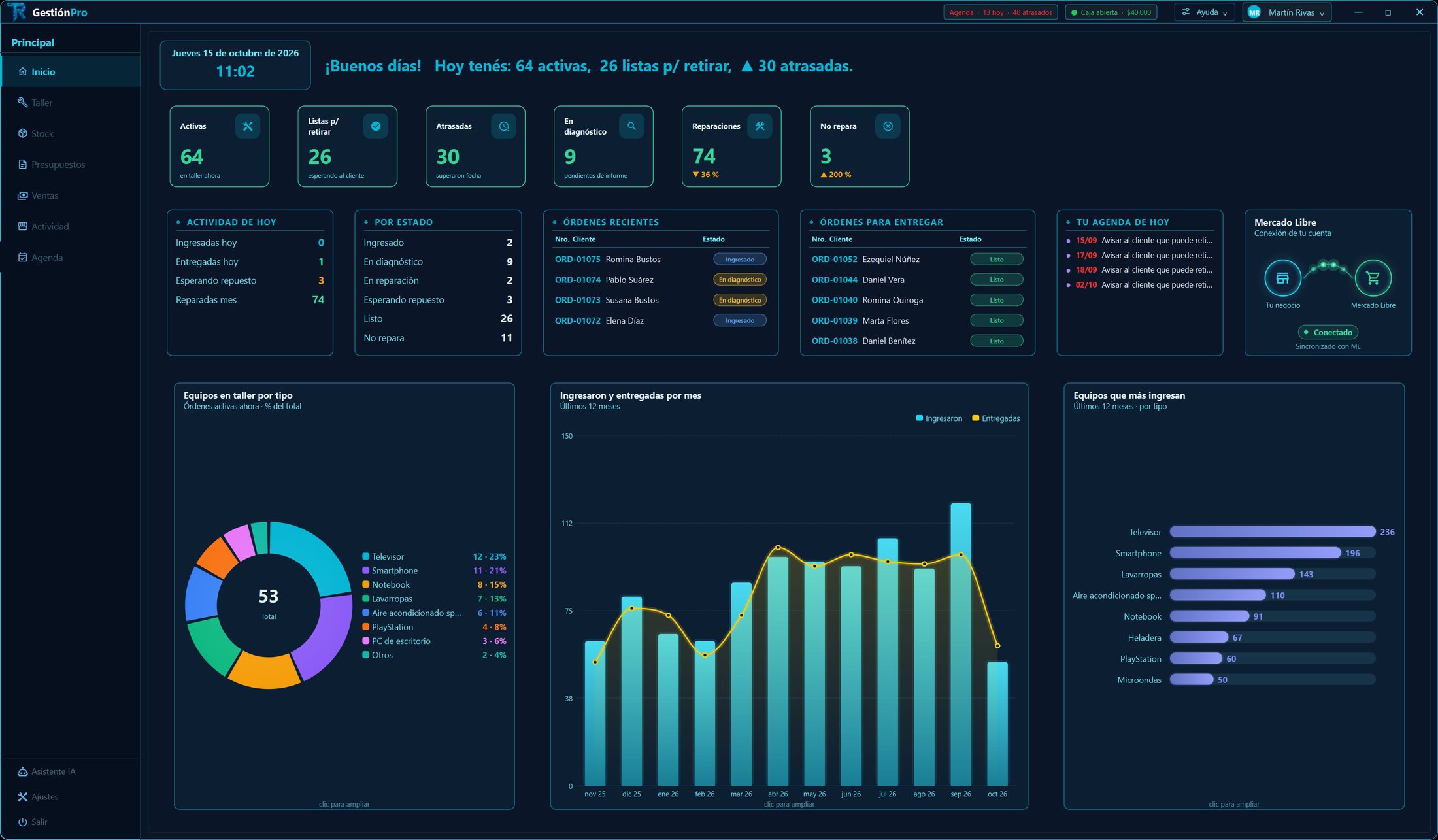Click the Televisor 236 bar

(x=1272, y=532)
